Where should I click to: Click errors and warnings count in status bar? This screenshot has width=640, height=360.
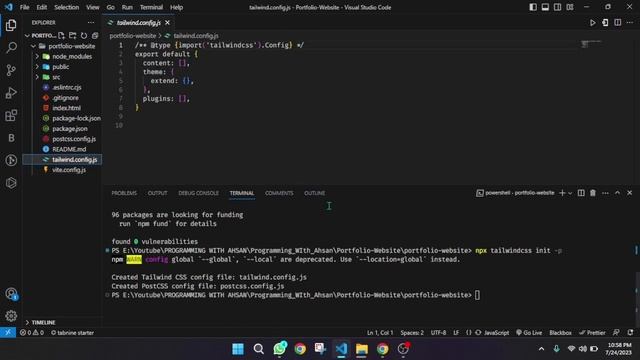(32, 333)
